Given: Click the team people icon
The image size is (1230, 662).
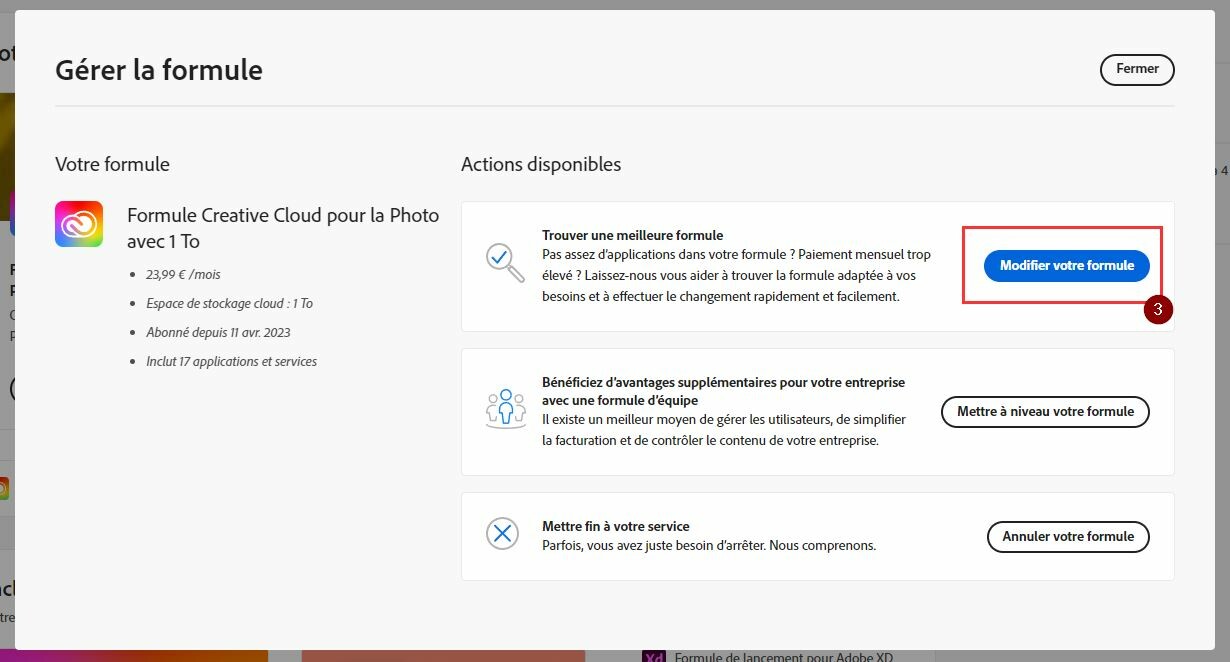Looking at the screenshot, I should [x=505, y=410].
